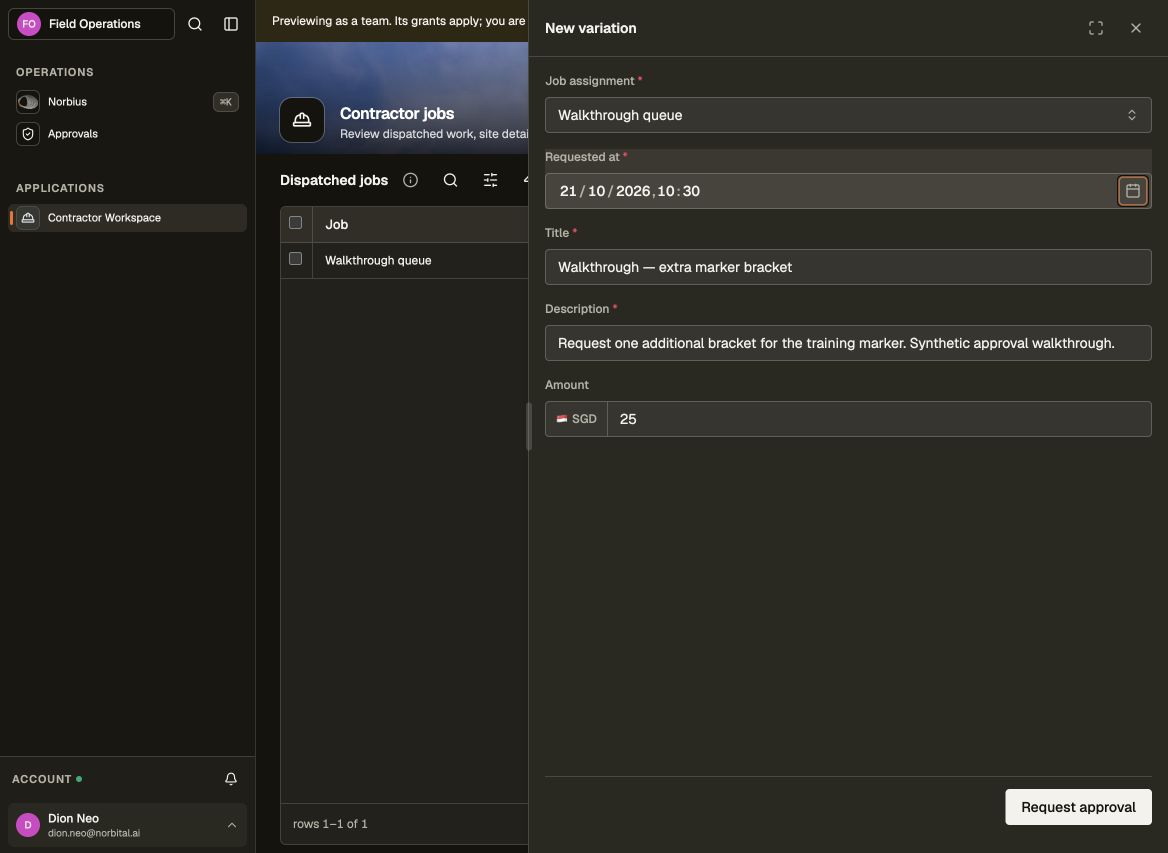Click the minutes 30 in Requested at

coord(691,191)
